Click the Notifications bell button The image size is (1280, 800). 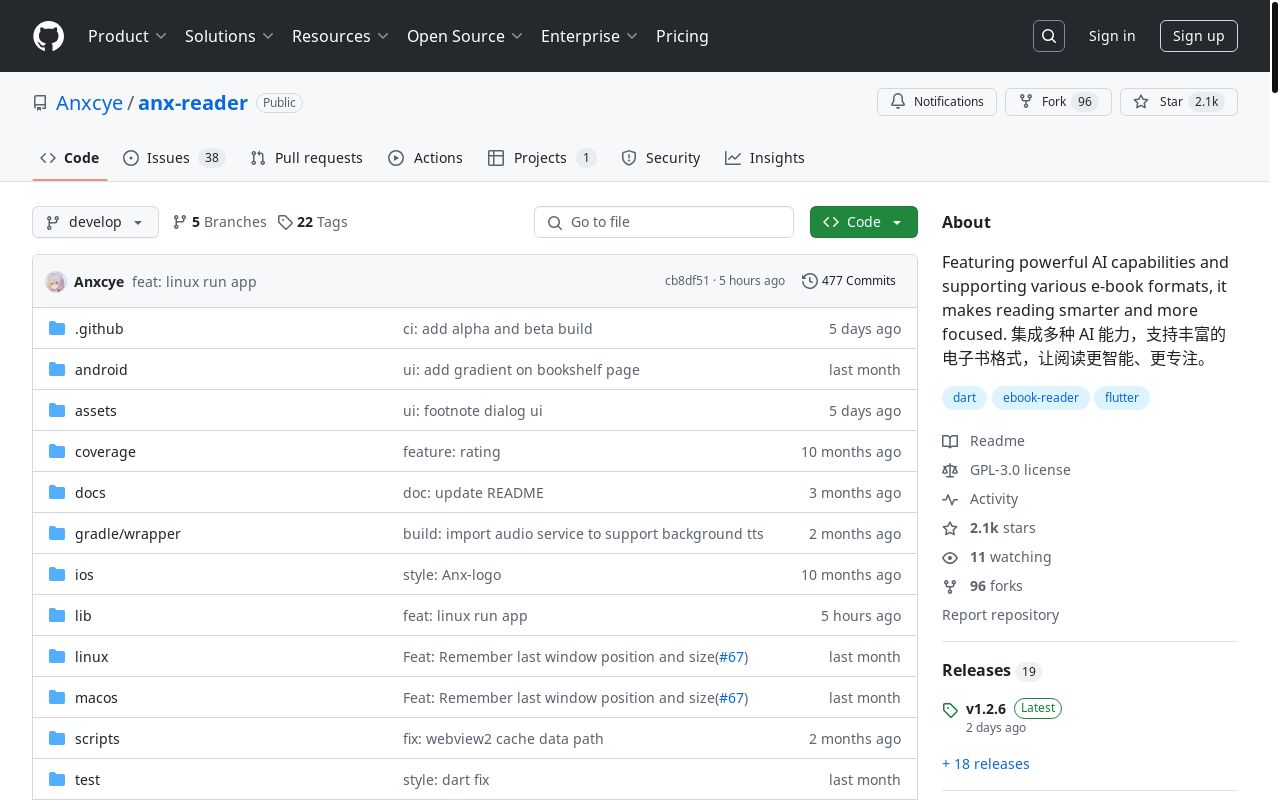pos(937,102)
